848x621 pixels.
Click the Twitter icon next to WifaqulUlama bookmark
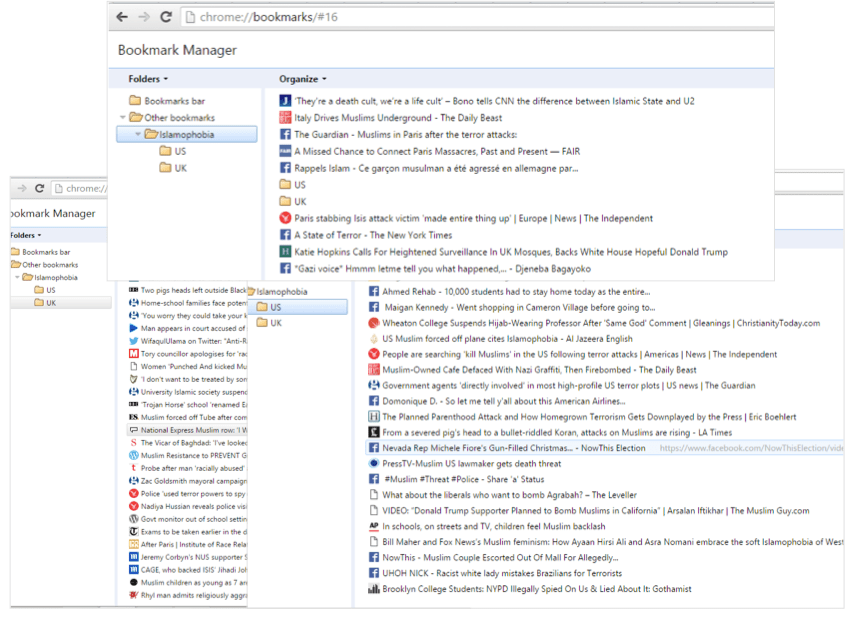click(x=133, y=341)
